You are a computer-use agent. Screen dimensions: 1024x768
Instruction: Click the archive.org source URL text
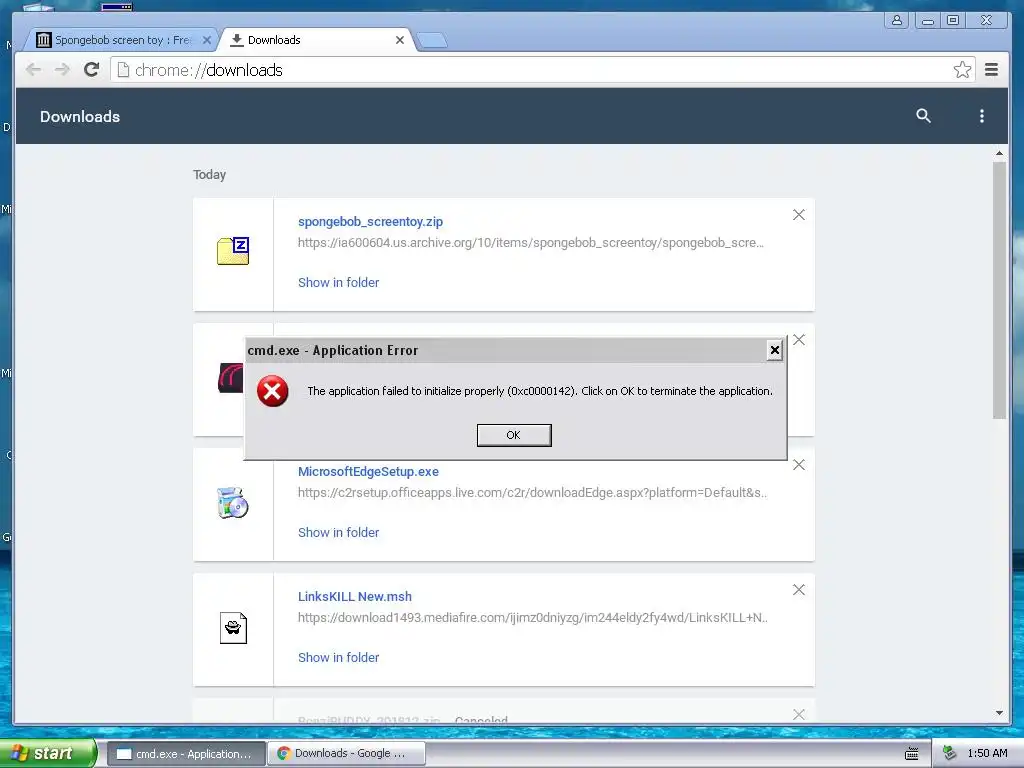click(x=530, y=243)
